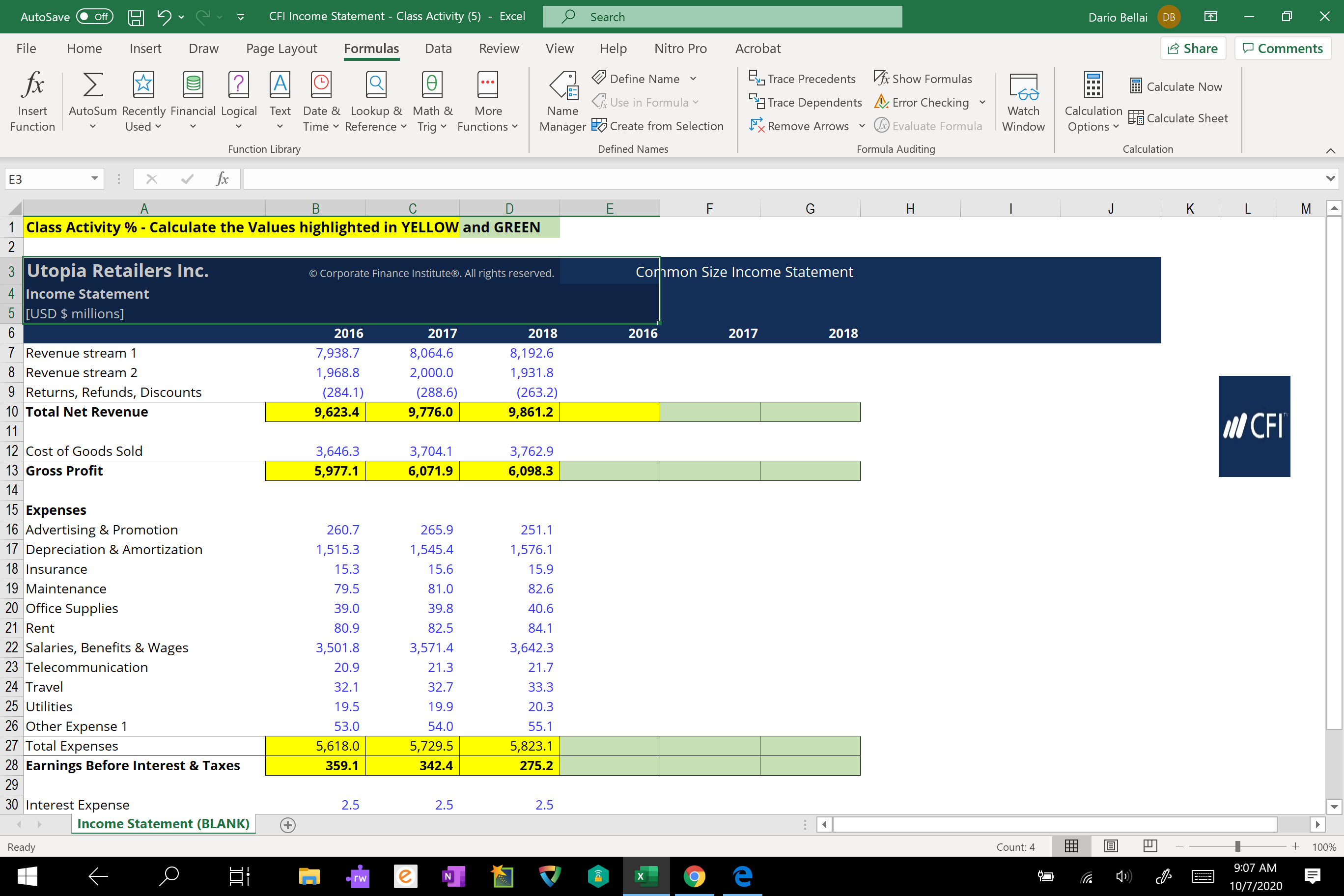Open Recently Used functions star icon
1344x896 pixels.
pyautogui.click(x=143, y=101)
